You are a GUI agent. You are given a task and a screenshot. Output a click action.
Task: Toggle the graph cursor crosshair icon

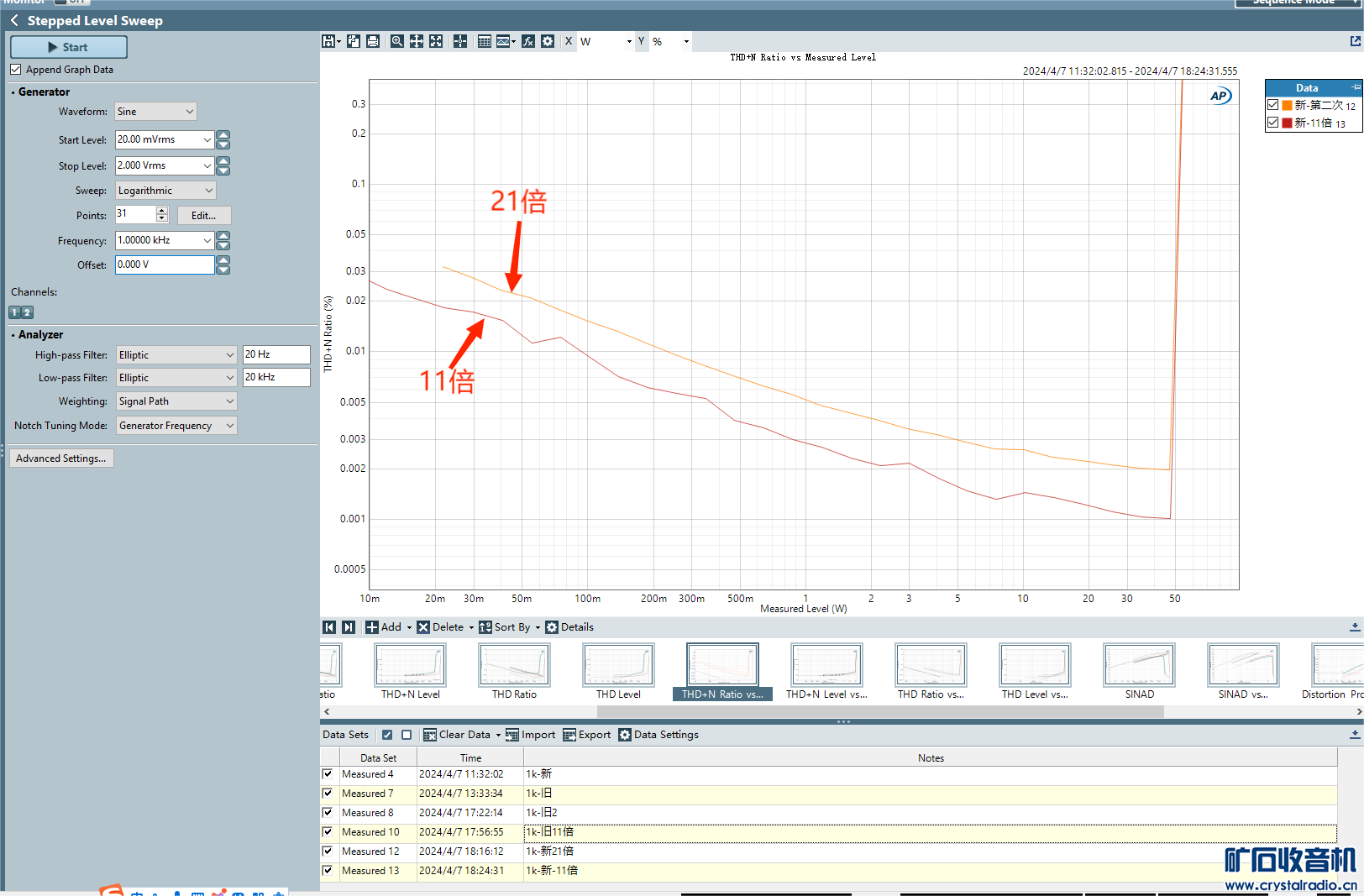pyautogui.click(x=460, y=41)
